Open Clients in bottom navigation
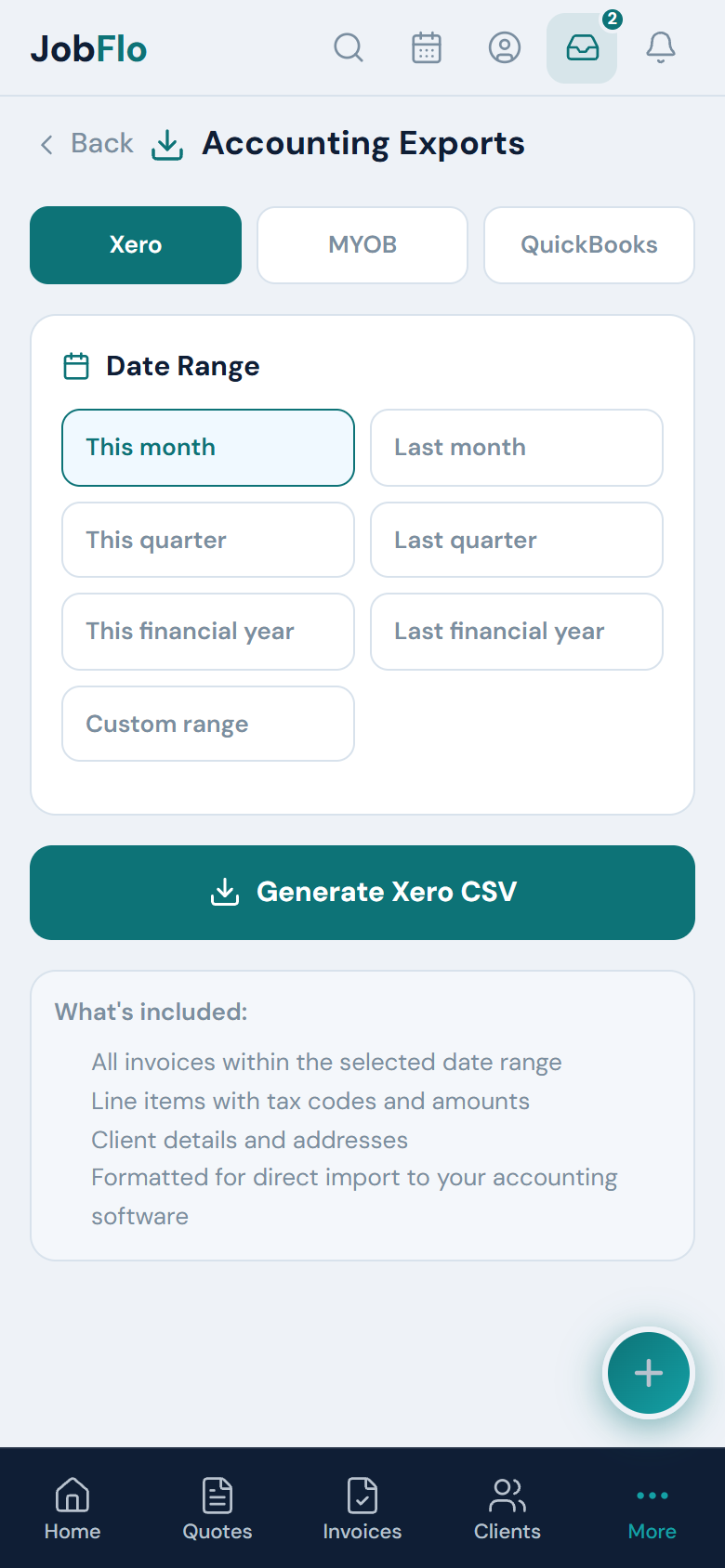725x1568 pixels. pyautogui.click(x=507, y=1509)
